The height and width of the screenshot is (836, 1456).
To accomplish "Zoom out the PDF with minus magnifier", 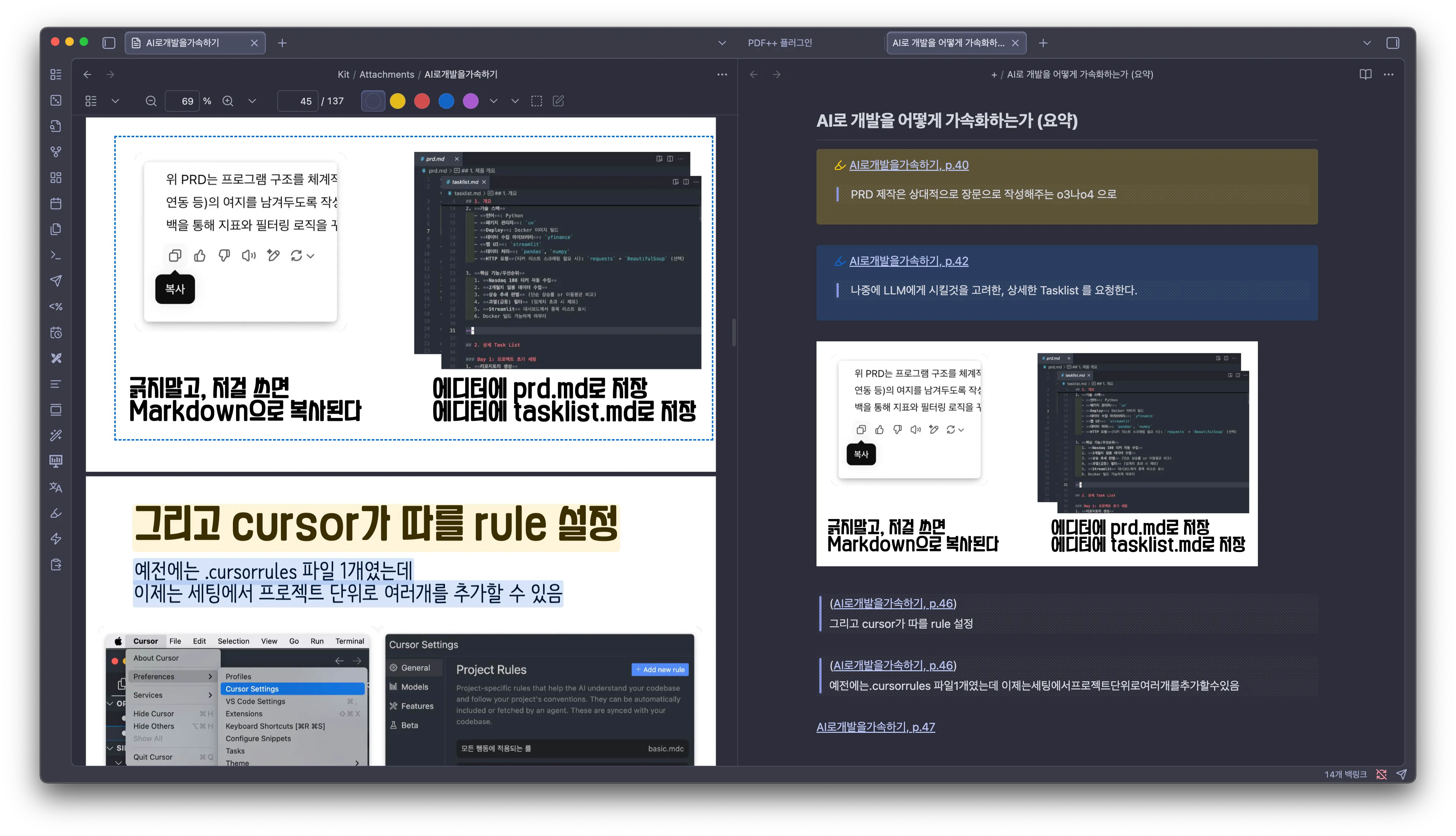I will click(151, 101).
